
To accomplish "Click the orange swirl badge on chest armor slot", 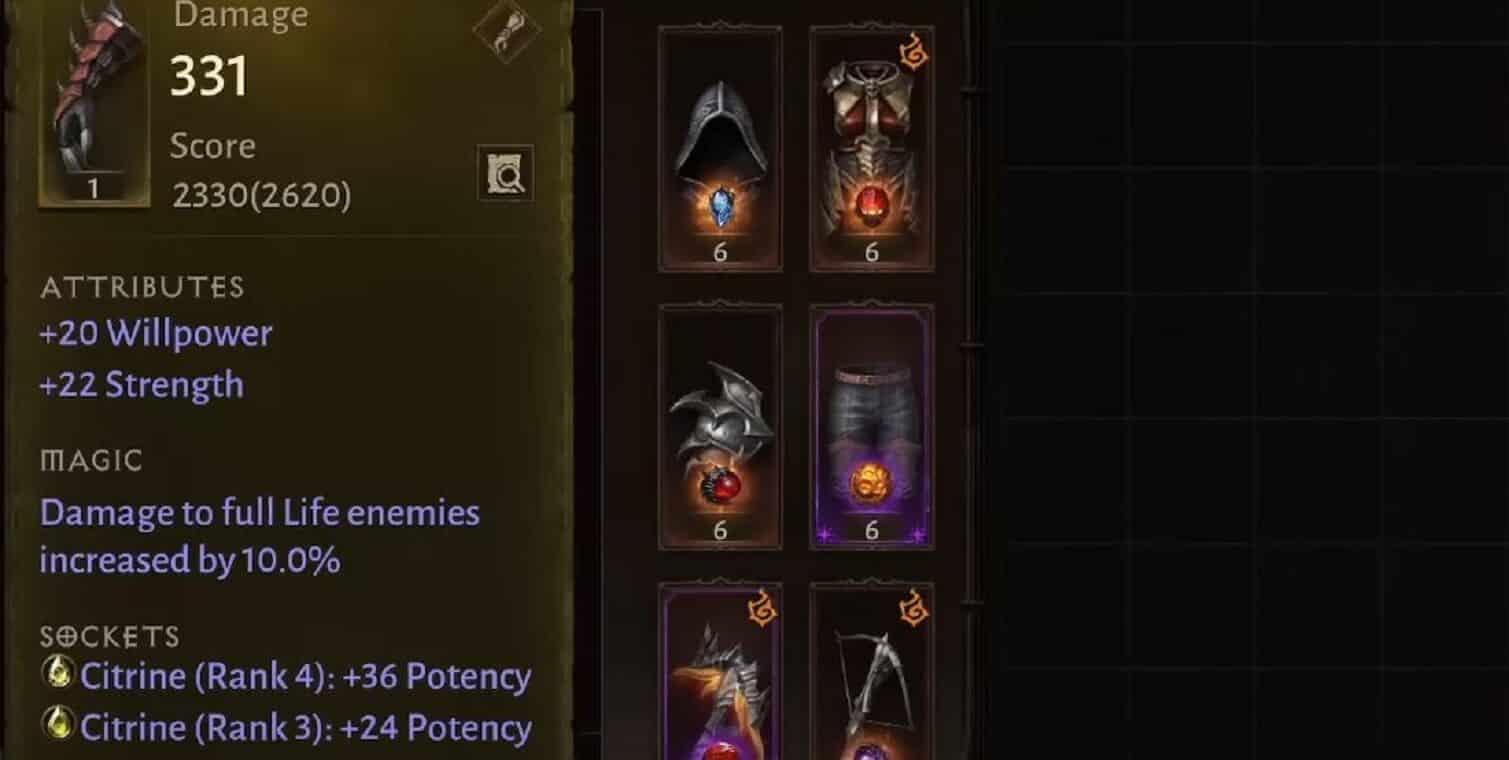I will 913,53.
